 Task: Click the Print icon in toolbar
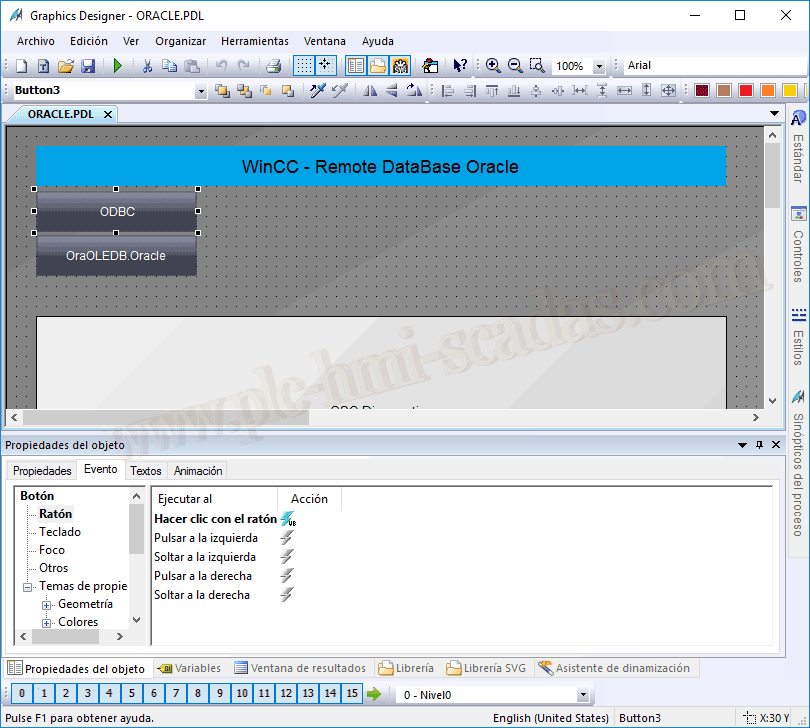click(273, 66)
